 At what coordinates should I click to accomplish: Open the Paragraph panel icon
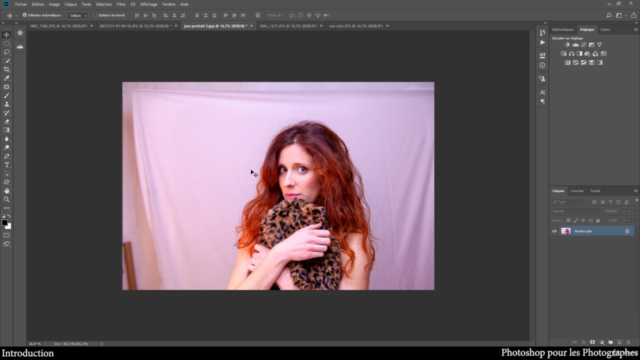point(542,102)
